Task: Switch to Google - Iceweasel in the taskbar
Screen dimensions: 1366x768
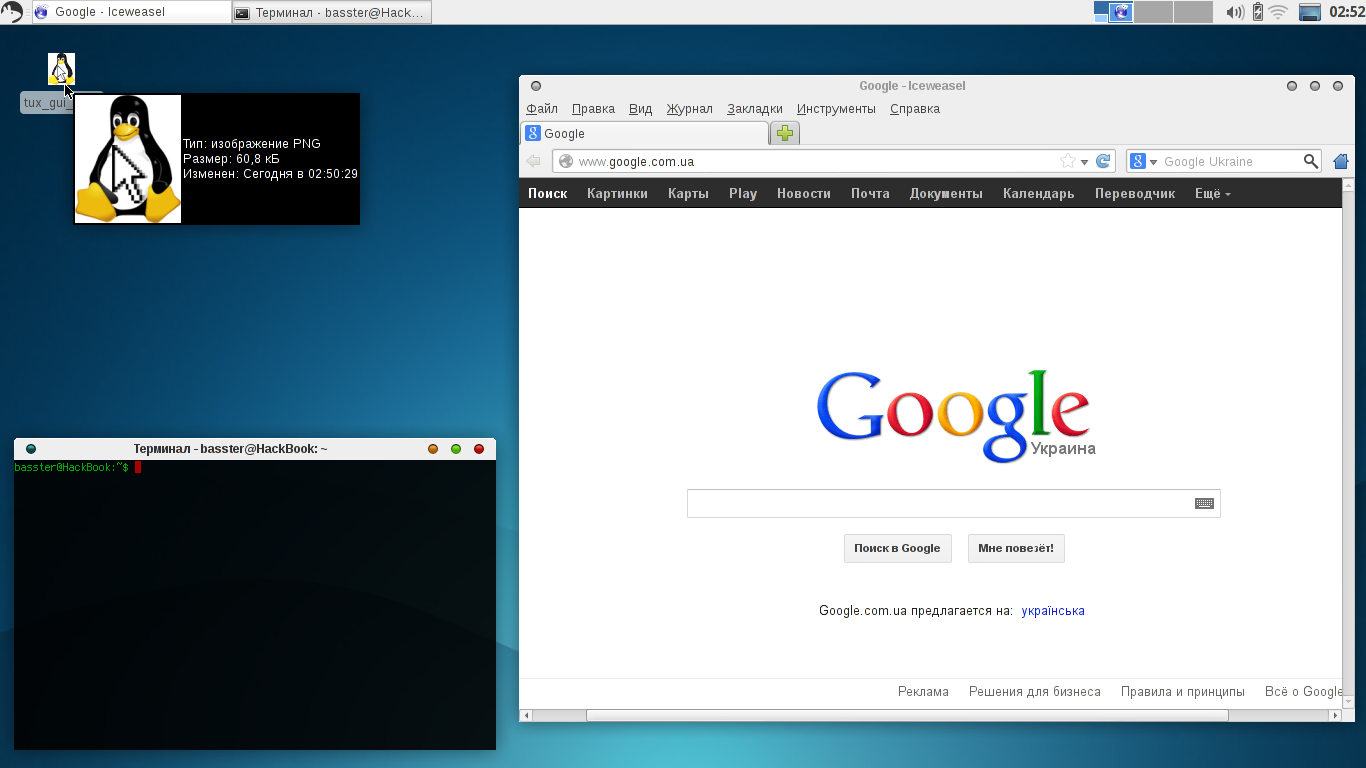Action: coord(131,12)
